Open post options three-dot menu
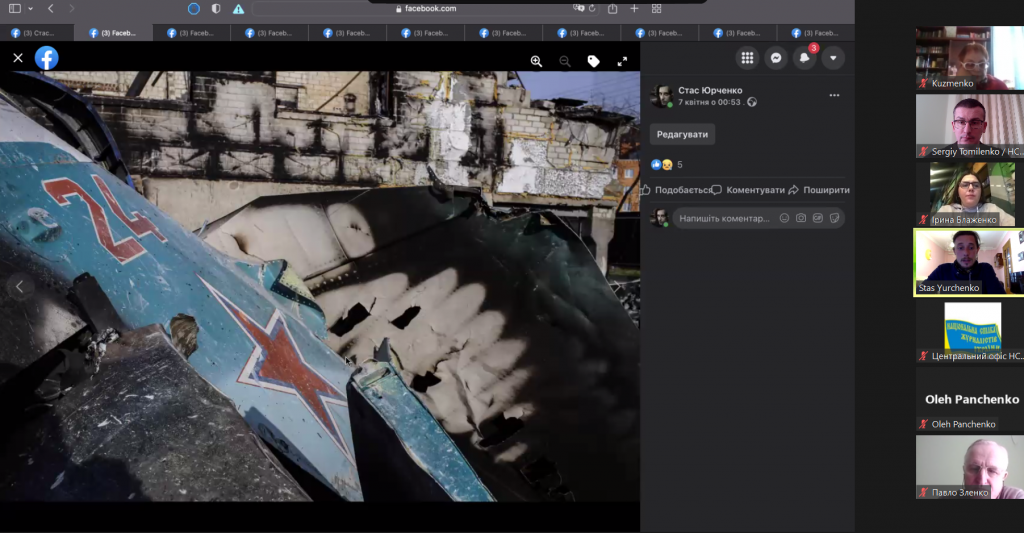The height and width of the screenshot is (533, 1024). (x=834, y=95)
